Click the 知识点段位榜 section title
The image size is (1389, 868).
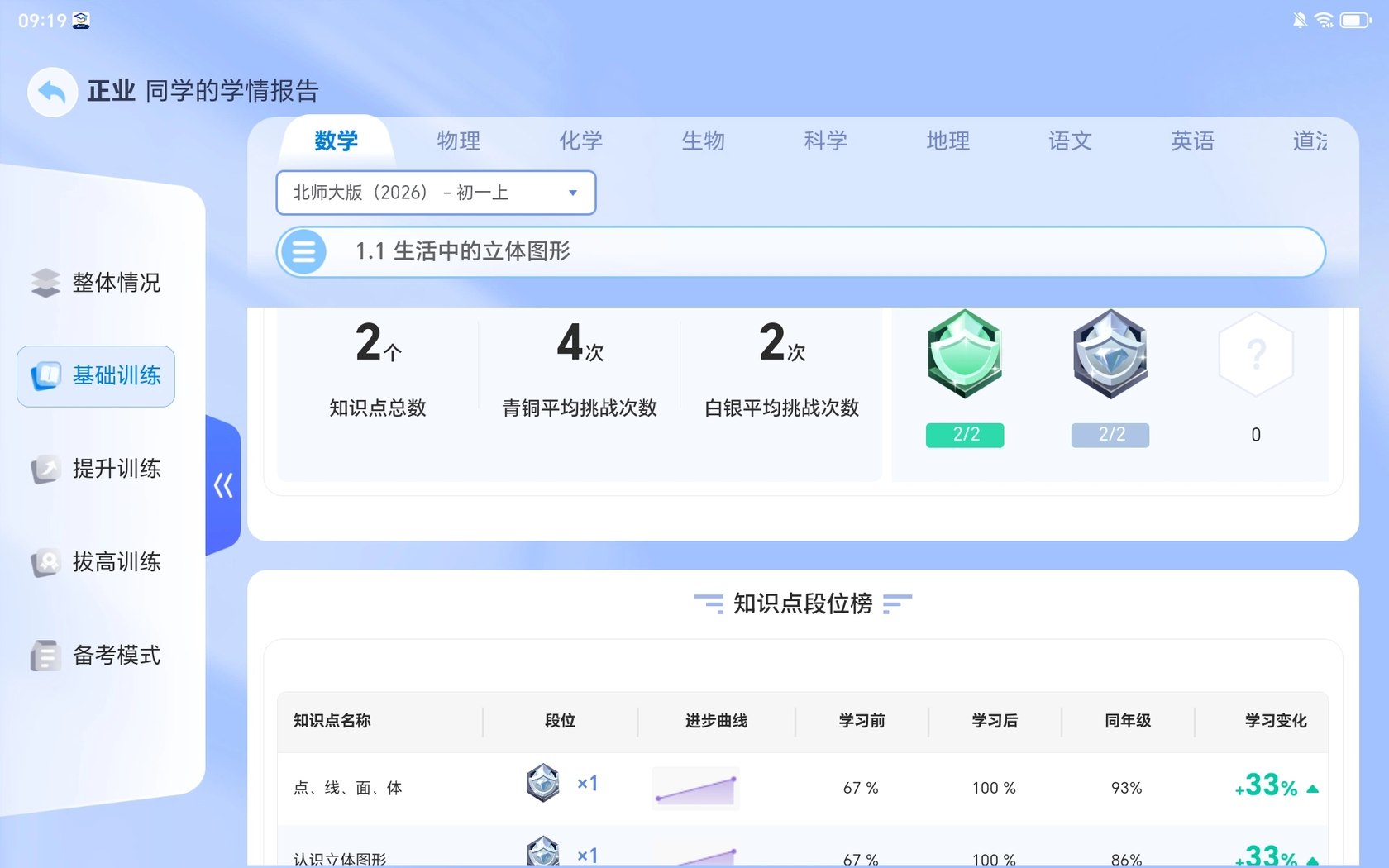803,603
